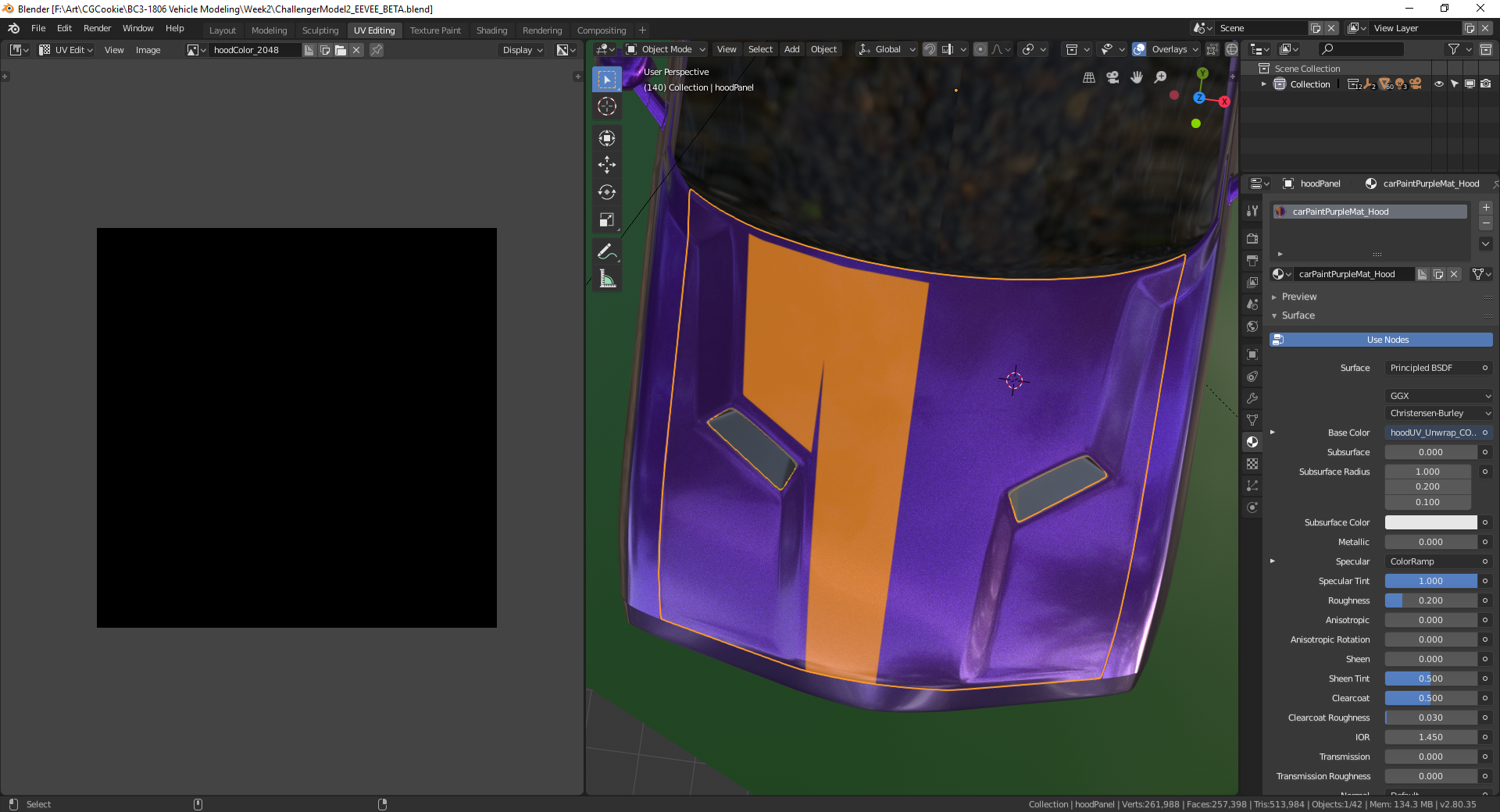Open the Output properties tab
This screenshot has height=812, width=1500.
click(1252, 260)
